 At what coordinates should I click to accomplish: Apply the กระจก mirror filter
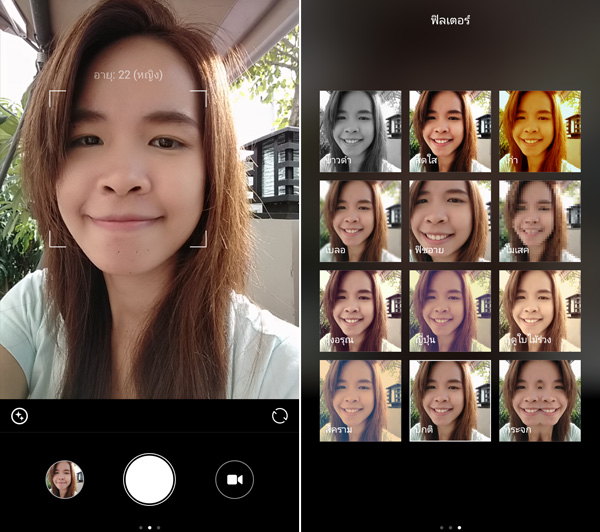click(x=539, y=401)
